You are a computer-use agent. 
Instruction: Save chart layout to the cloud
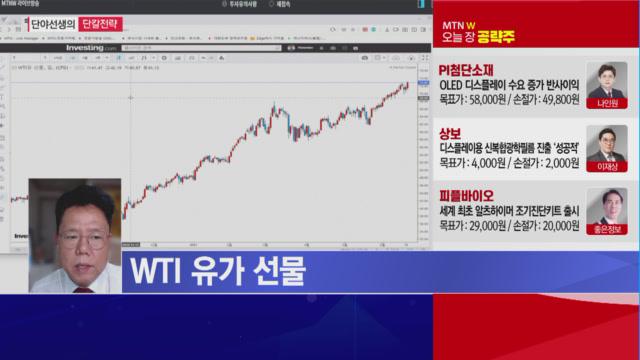(396, 58)
